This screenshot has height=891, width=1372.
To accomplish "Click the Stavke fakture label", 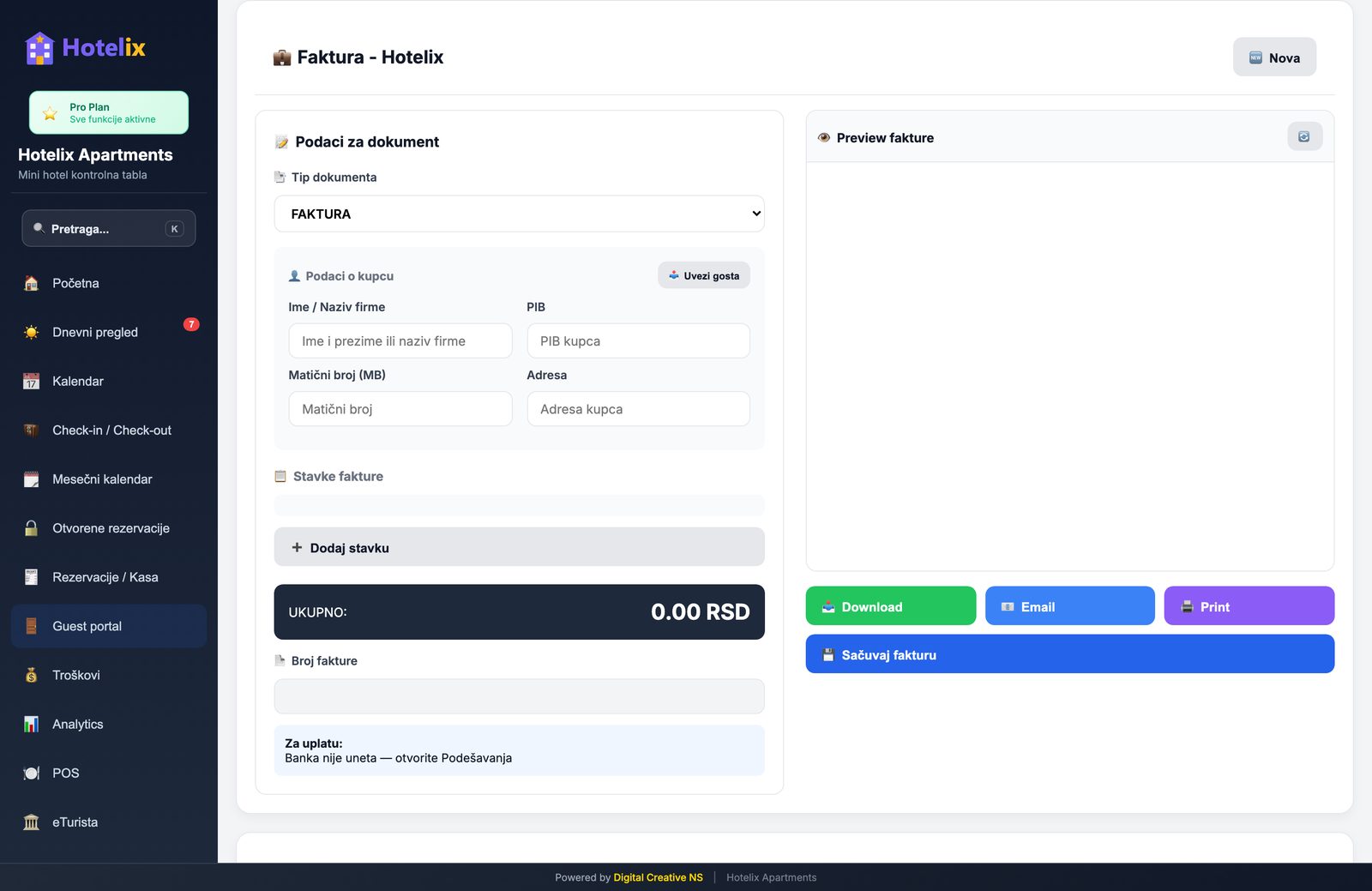I will click(338, 477).
